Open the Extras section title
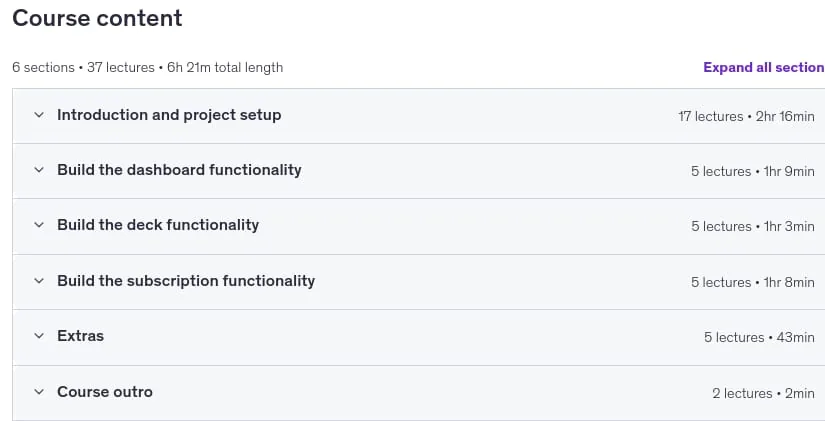Image resolution: width=825 pixels, height=421 pixels. pyautogui.click(x=81, y=336)
